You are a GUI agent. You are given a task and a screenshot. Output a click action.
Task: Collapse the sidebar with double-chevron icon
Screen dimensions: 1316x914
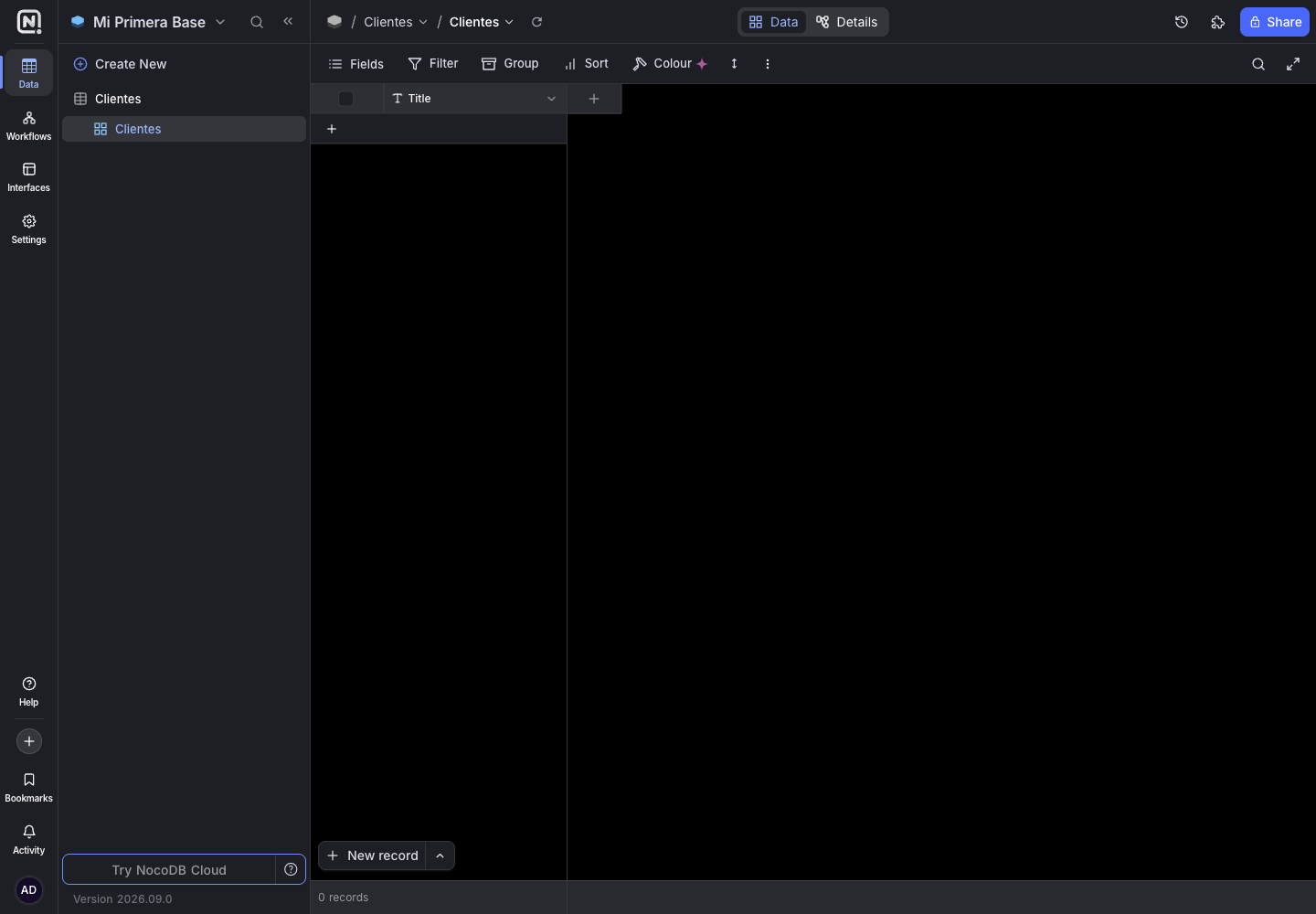coord(288,21)
